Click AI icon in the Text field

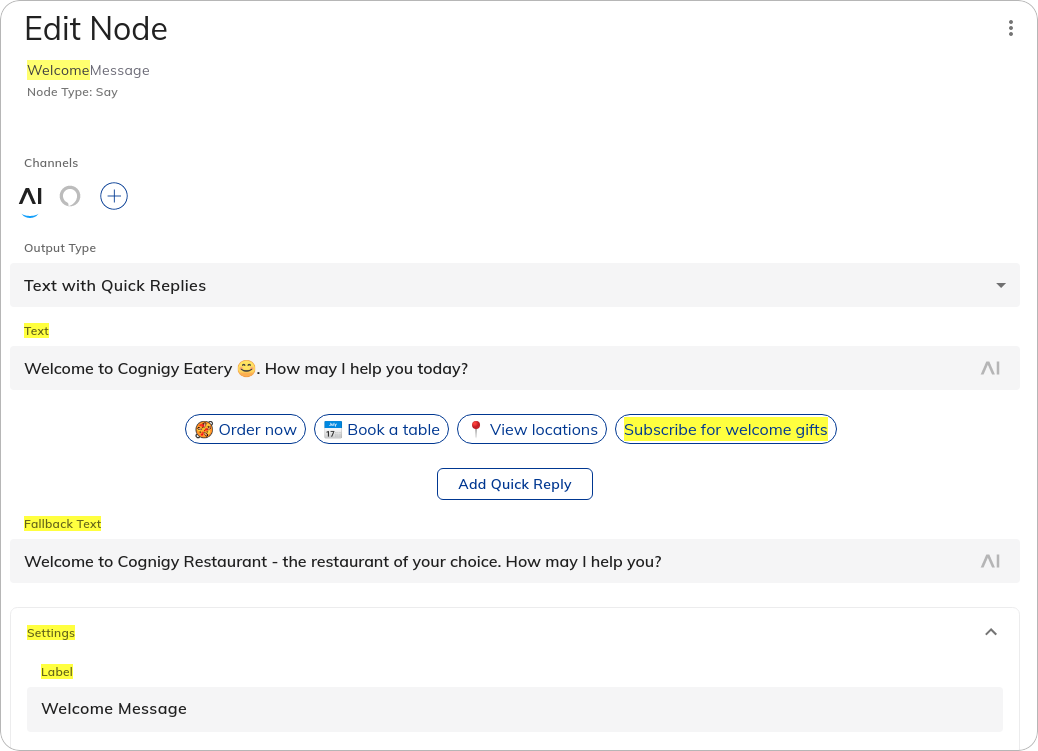[990, 368]
